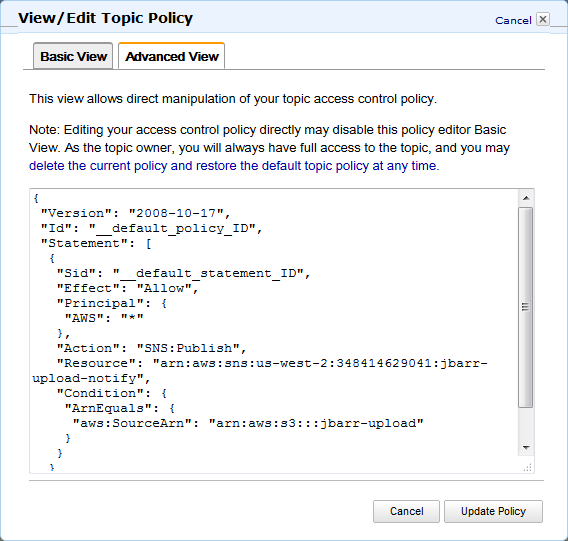
Task: Click the Update Policy button
Action: coord(493,511)
